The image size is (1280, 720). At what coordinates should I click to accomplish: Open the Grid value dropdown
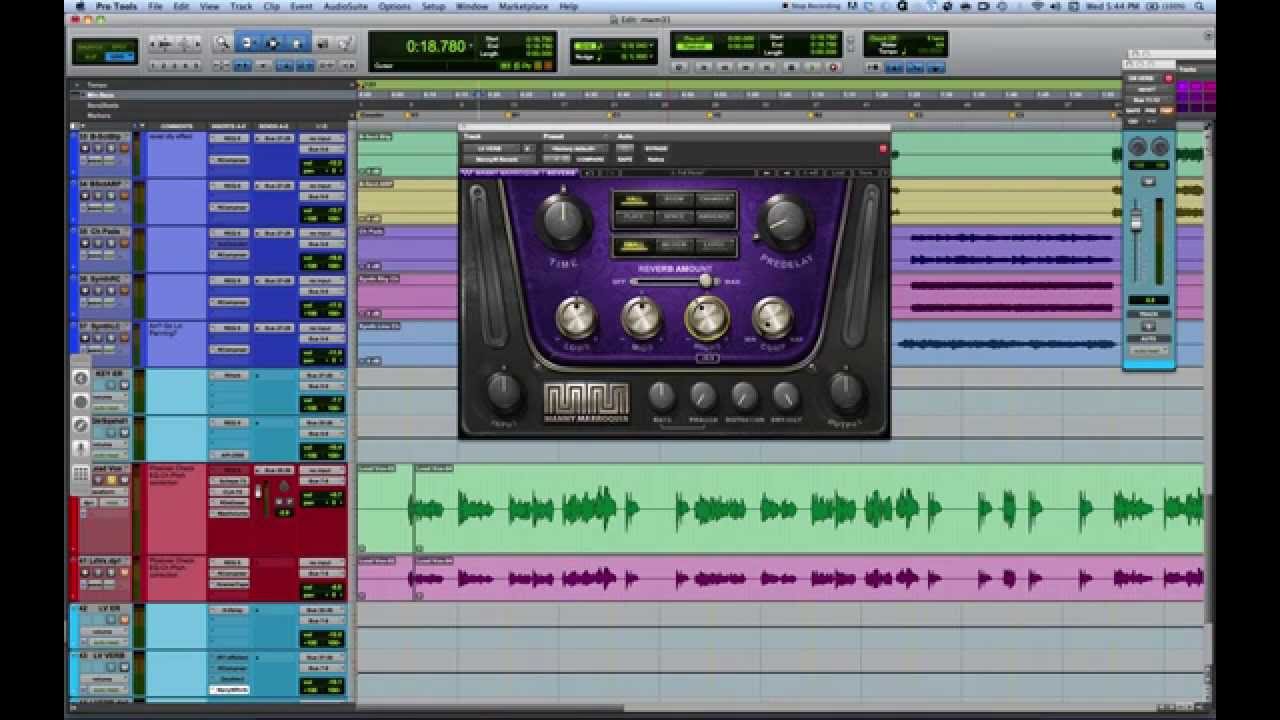point(649,46)
